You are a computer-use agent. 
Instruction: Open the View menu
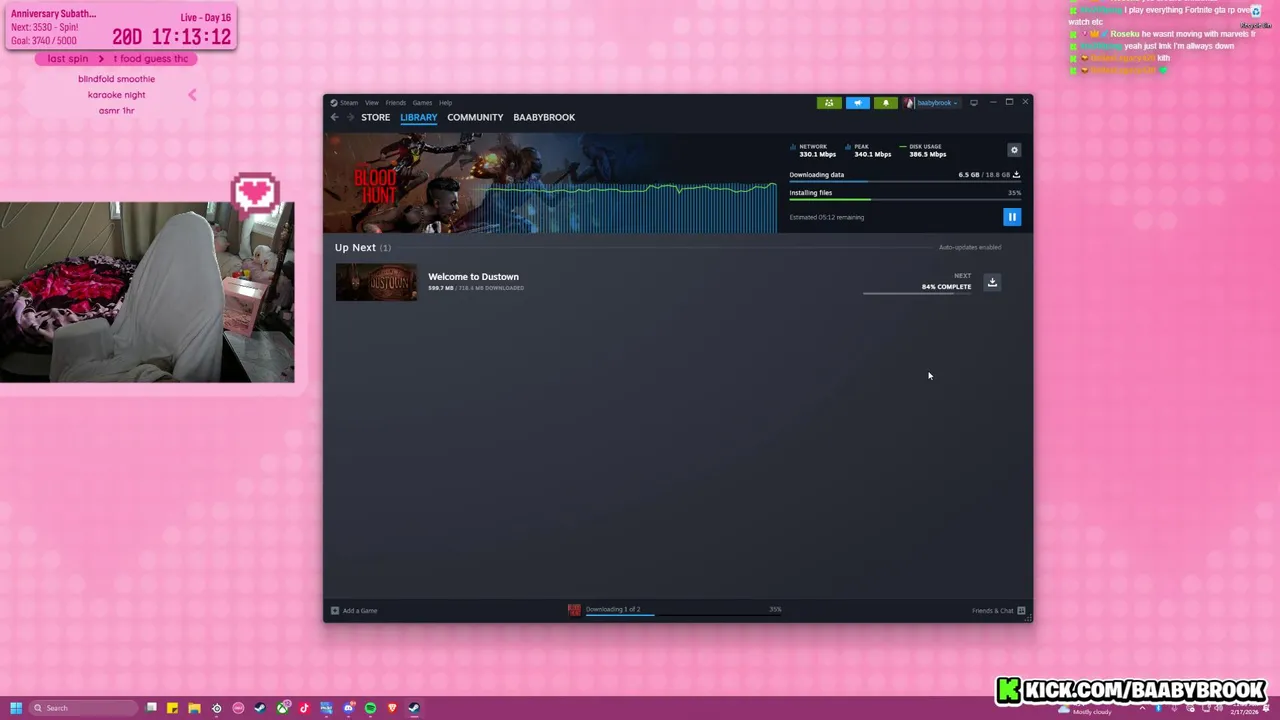pyautogui.click(x=371, y=102)
